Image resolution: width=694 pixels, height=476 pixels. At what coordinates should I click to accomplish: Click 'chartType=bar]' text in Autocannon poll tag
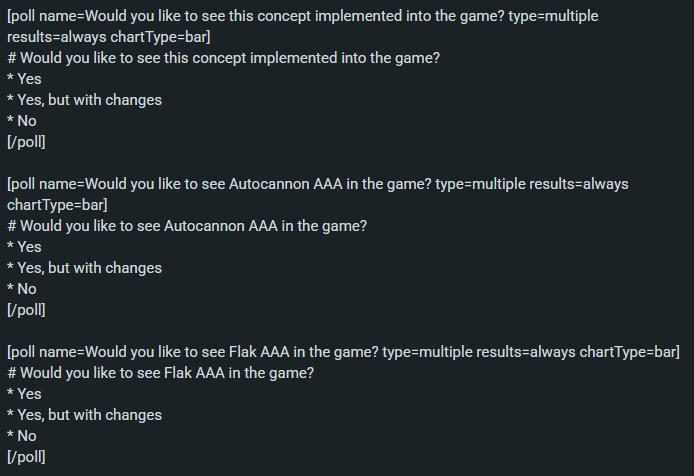[57, 205]
